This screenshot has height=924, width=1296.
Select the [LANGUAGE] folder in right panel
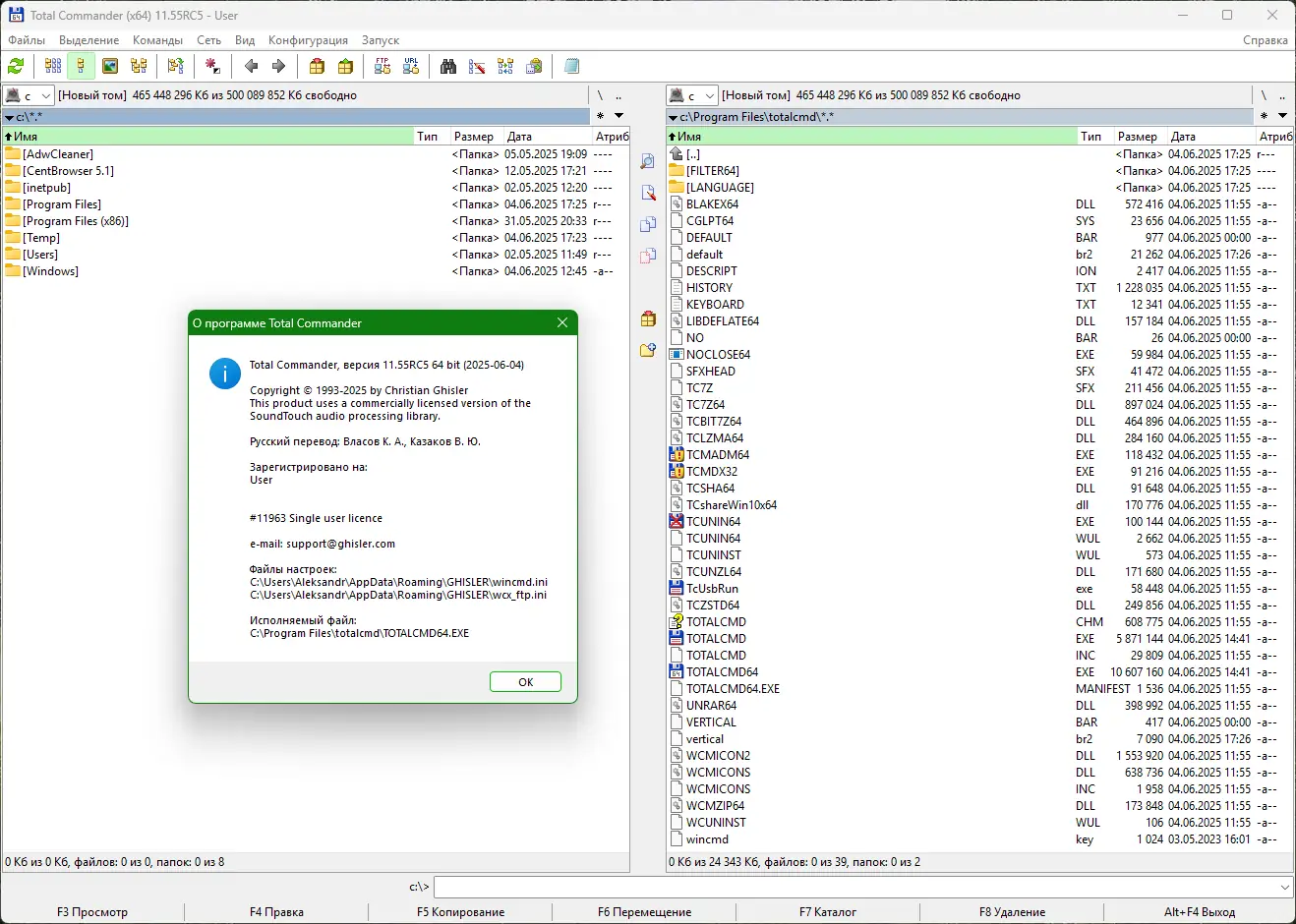[x=979, y=188]
